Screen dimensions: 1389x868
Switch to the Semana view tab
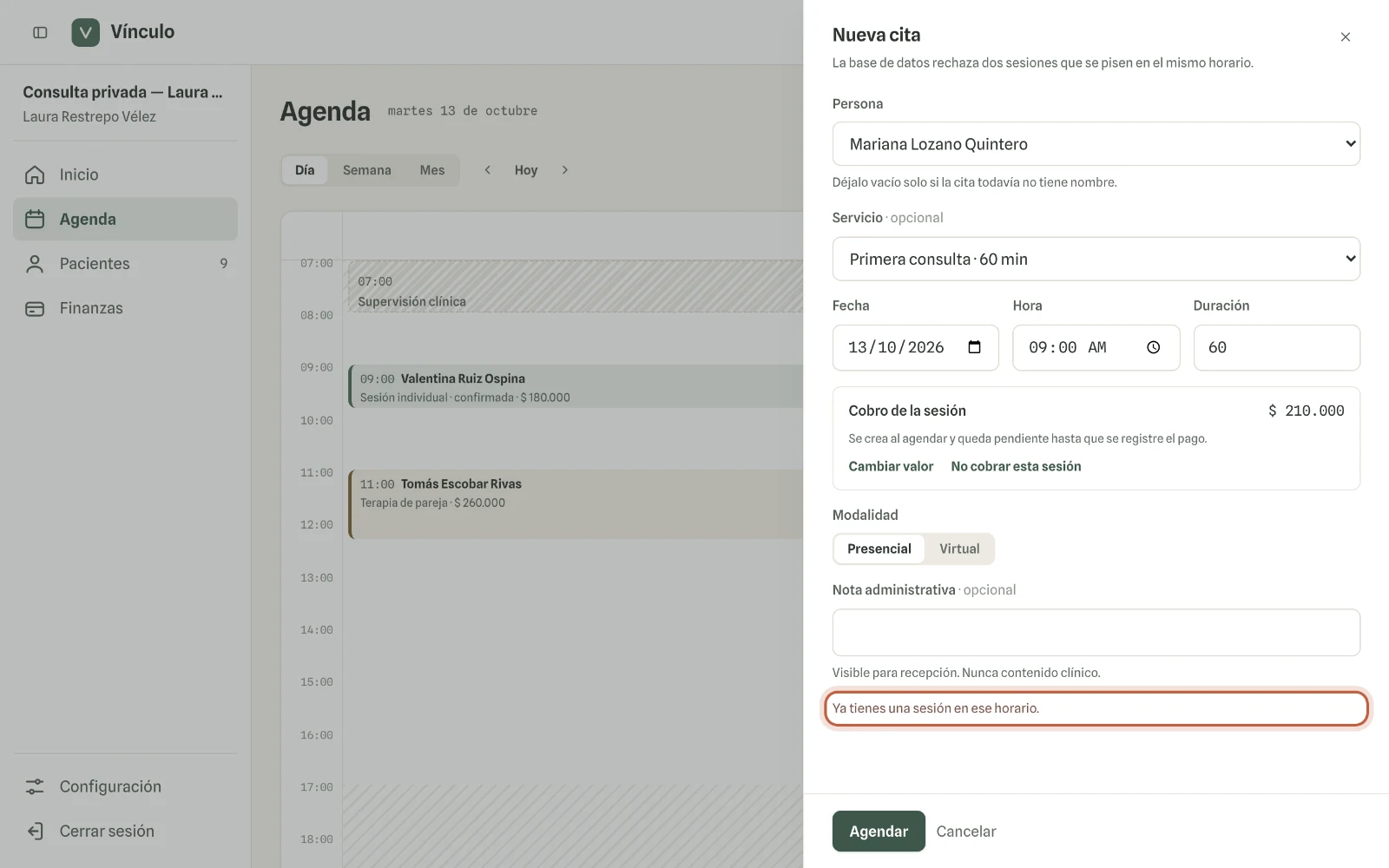coord(366,170)
